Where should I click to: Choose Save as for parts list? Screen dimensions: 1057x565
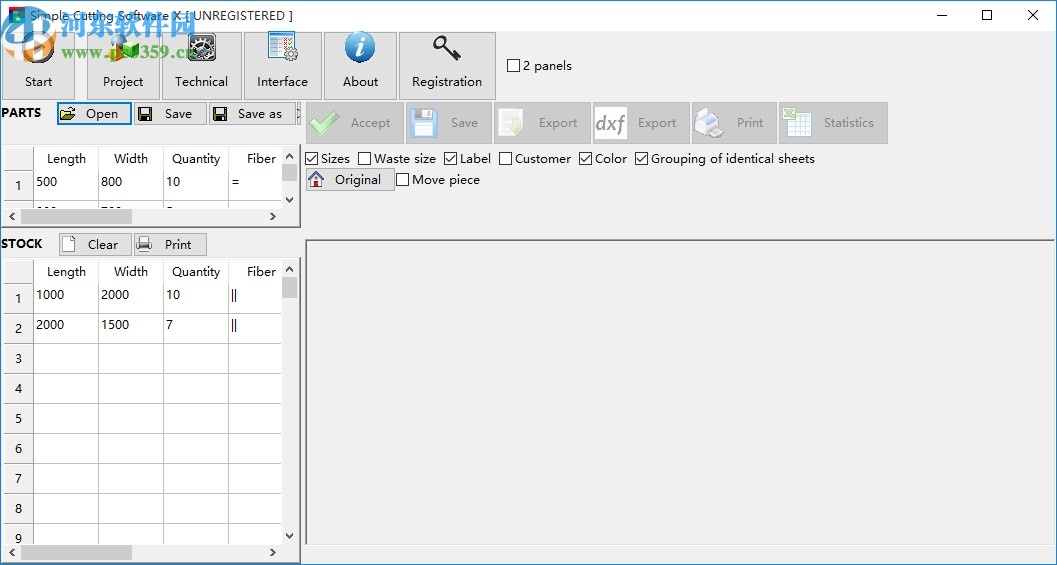point(252,114)
